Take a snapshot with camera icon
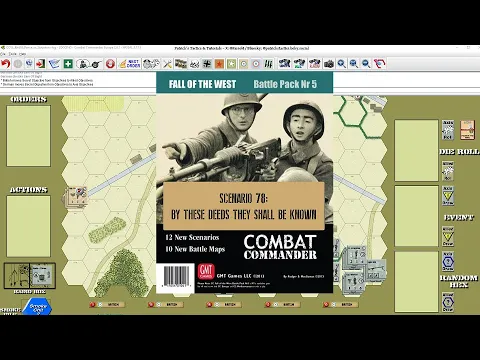 coord(329,63)
